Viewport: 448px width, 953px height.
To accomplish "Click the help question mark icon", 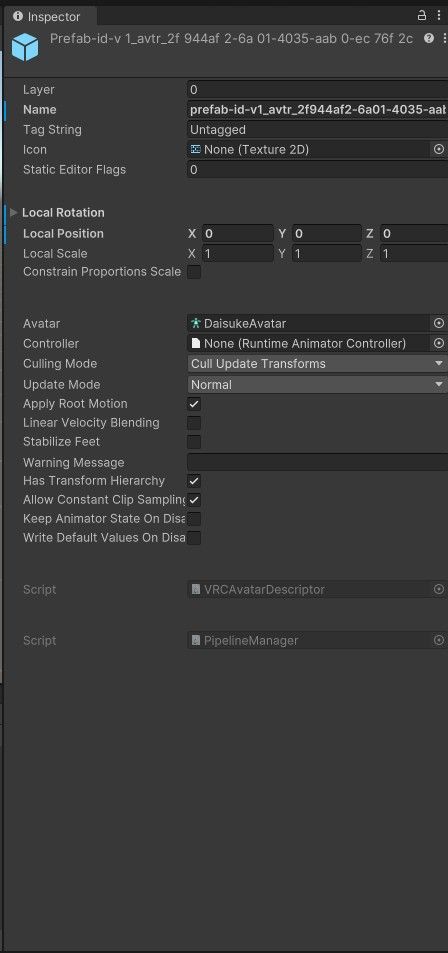I will (429, 39).
